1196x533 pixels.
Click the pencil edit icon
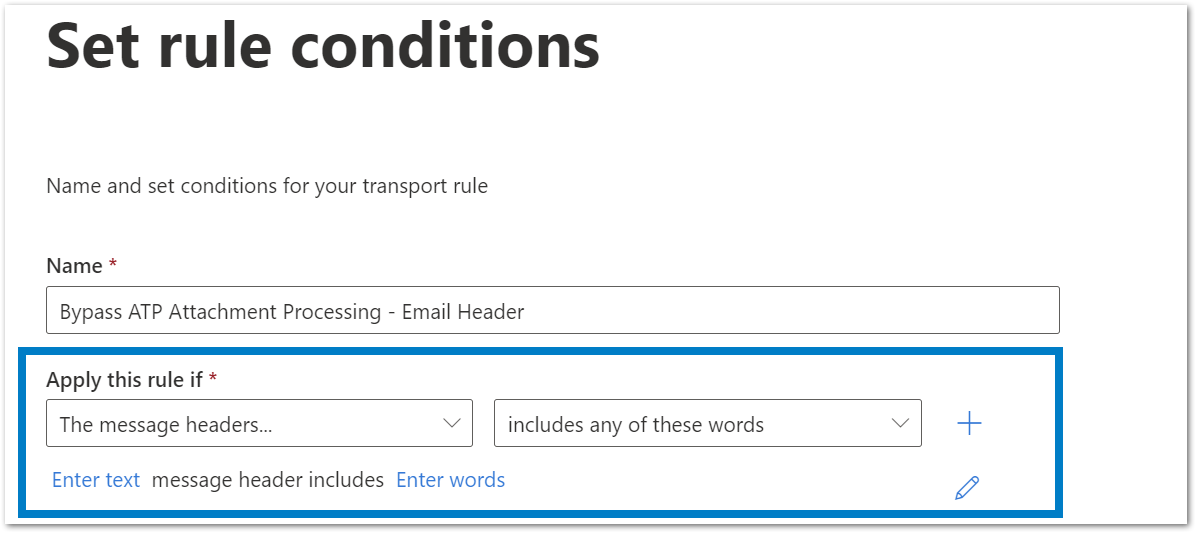click(x=967, y=488)
